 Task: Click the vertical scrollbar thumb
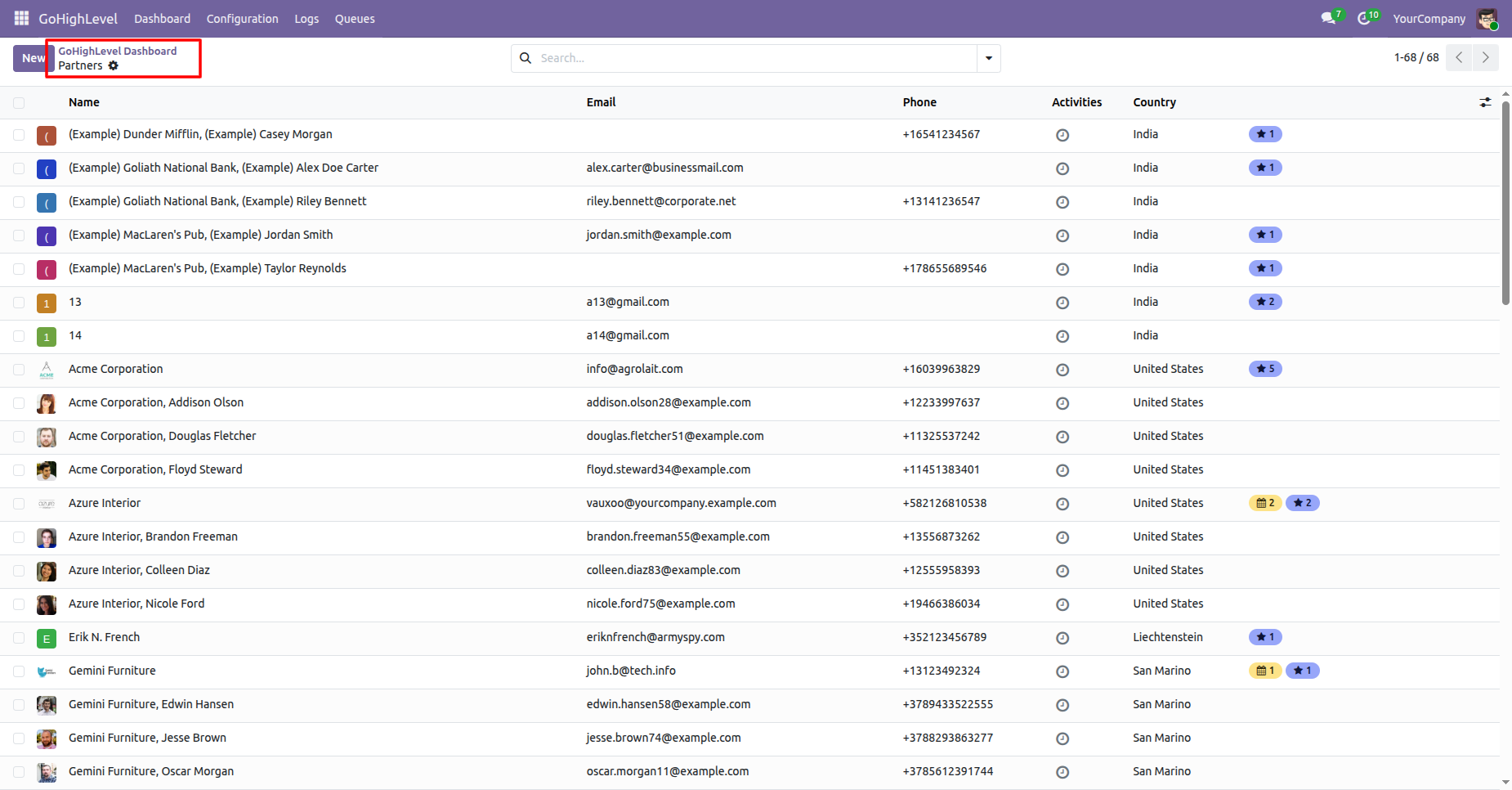point(1505,202)
